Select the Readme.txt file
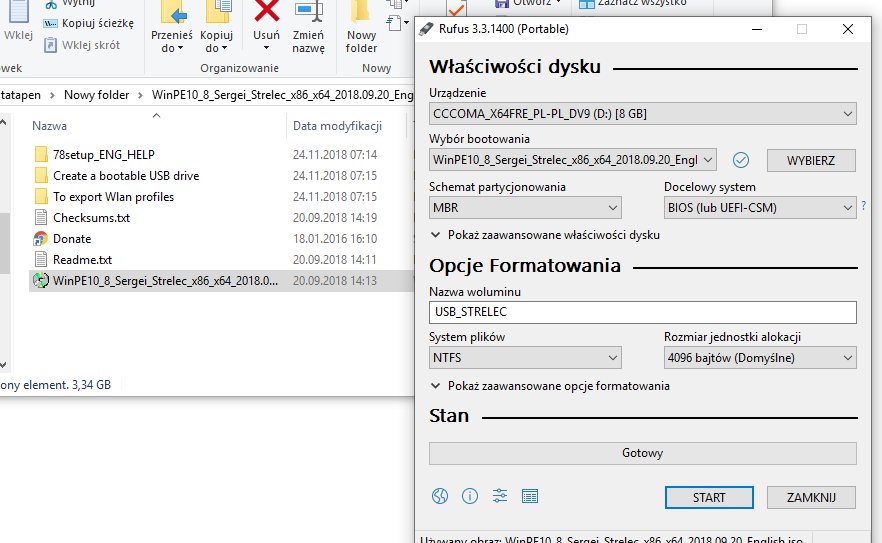This screenshot has width=882, height=543. (82, 260)
